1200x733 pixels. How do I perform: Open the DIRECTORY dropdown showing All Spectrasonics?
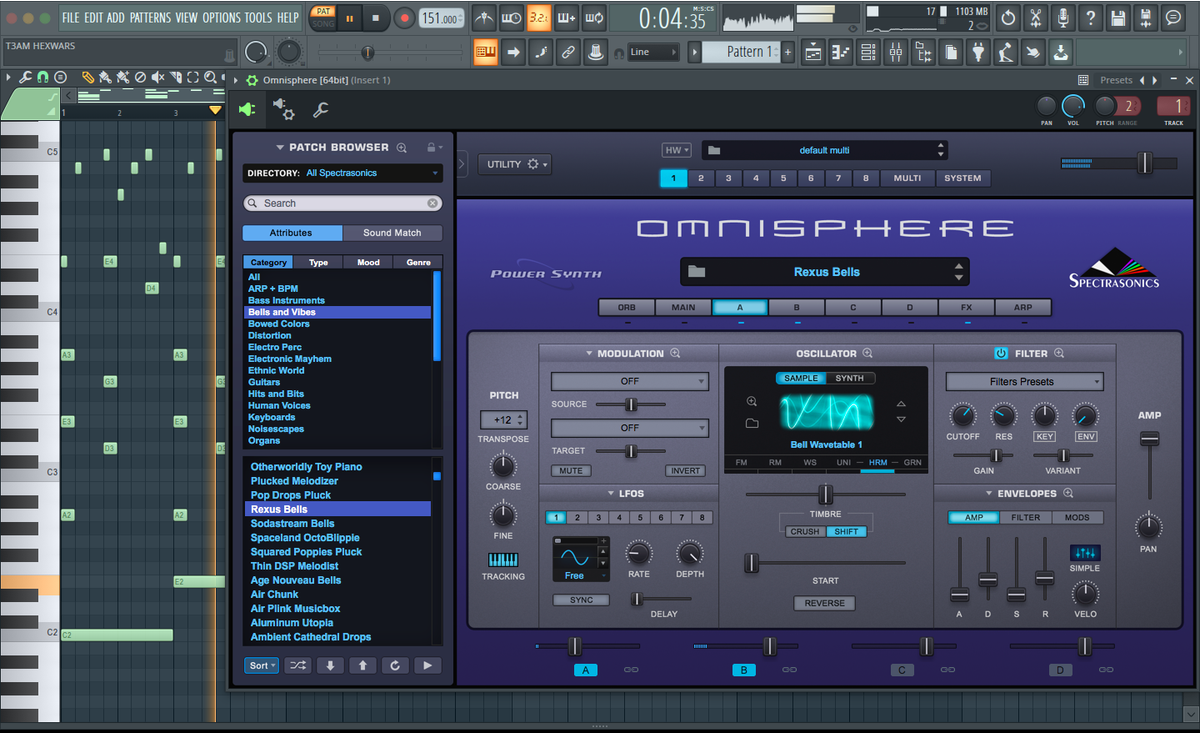coord(343,173)
